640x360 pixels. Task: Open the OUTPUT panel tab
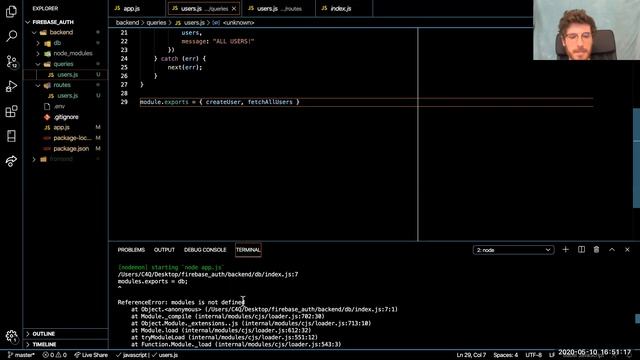(x=164, y=250)
